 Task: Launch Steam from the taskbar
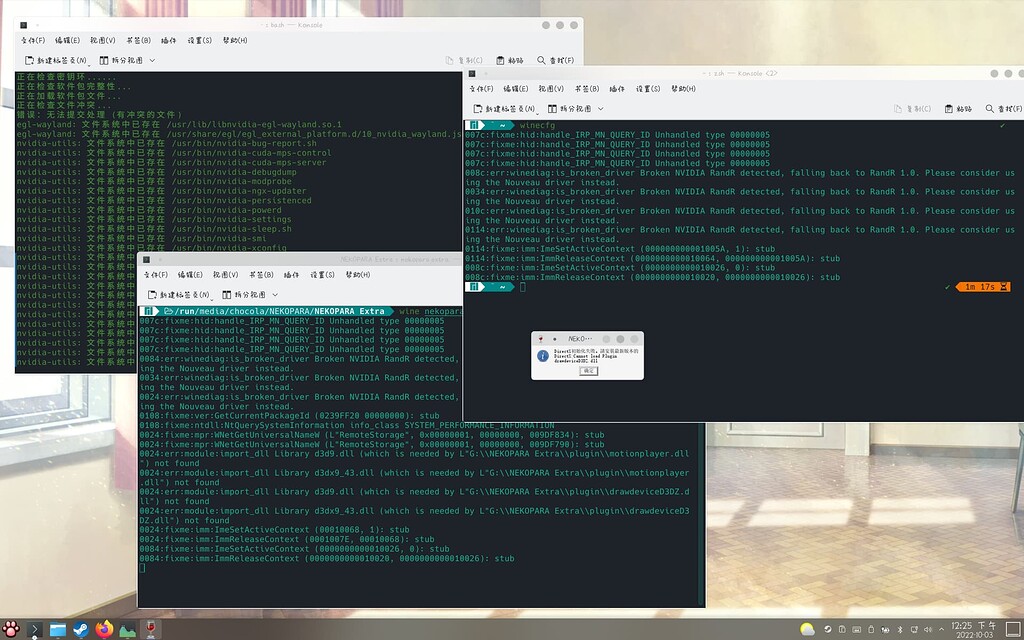tap(81, 630)
